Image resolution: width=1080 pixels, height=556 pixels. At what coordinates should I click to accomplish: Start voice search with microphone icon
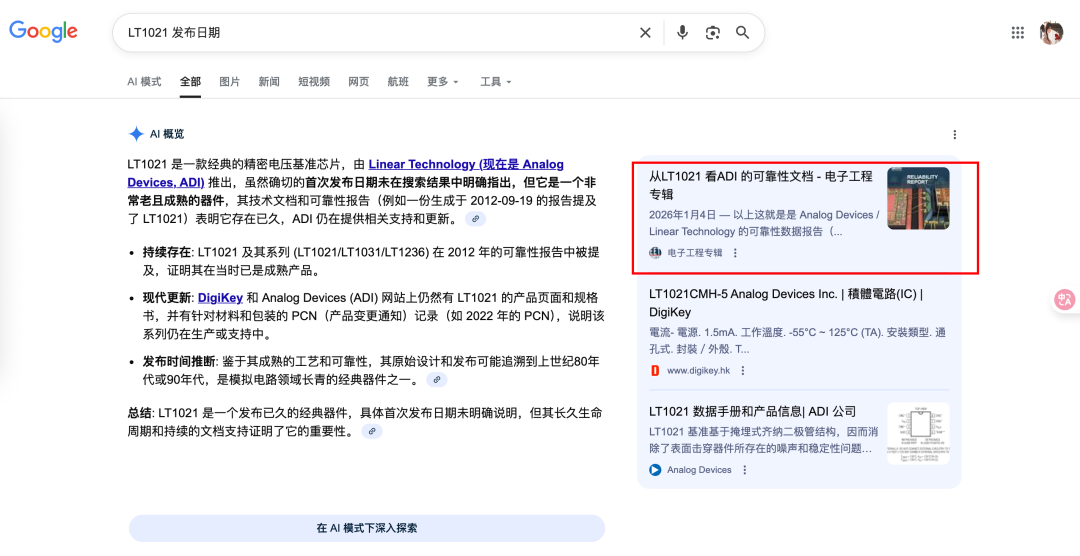click(x=682, y=32)
